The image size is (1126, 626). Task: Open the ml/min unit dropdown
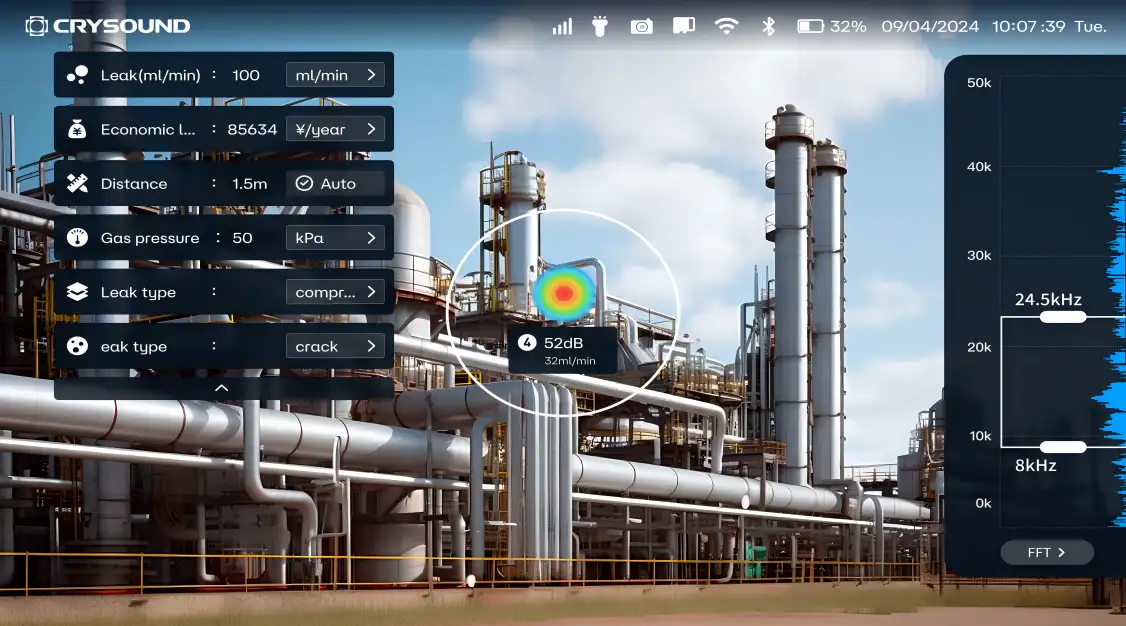(x=335, y=75)
